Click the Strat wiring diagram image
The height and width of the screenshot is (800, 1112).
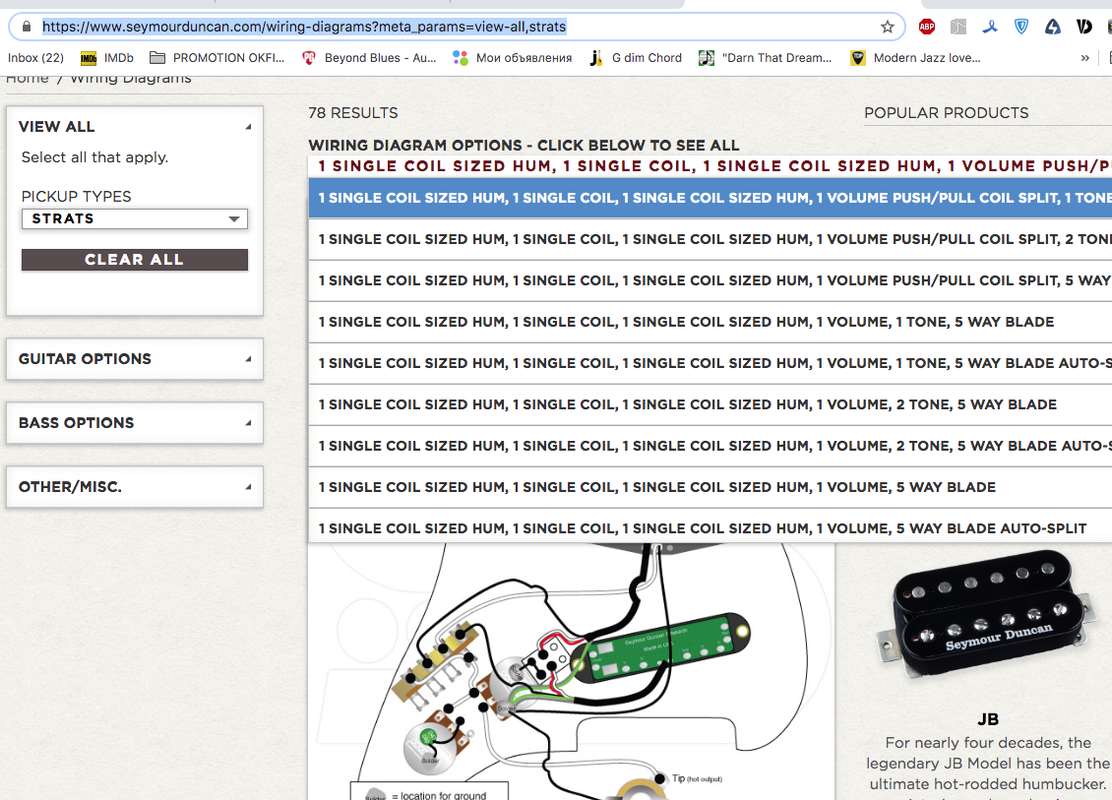[571, 672]
